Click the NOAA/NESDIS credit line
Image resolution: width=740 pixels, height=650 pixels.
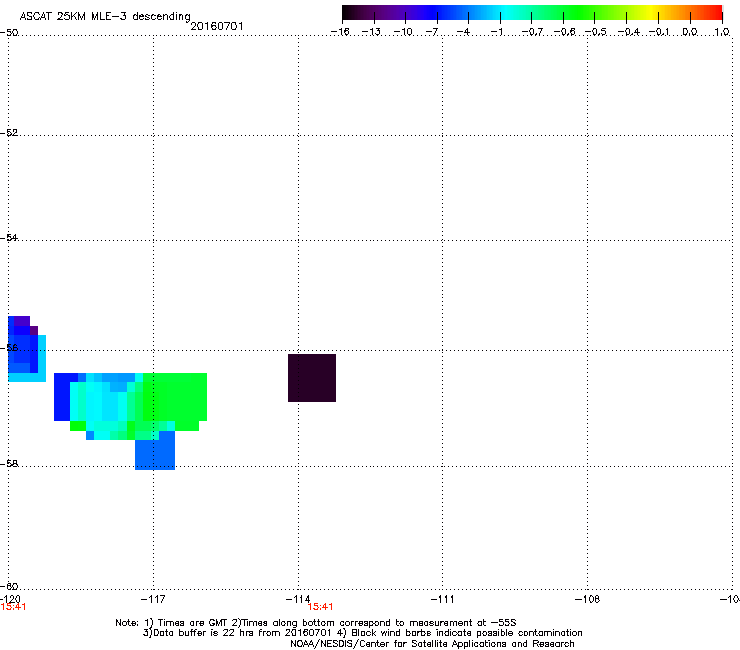pyautogui.click(x=432, y=643)
